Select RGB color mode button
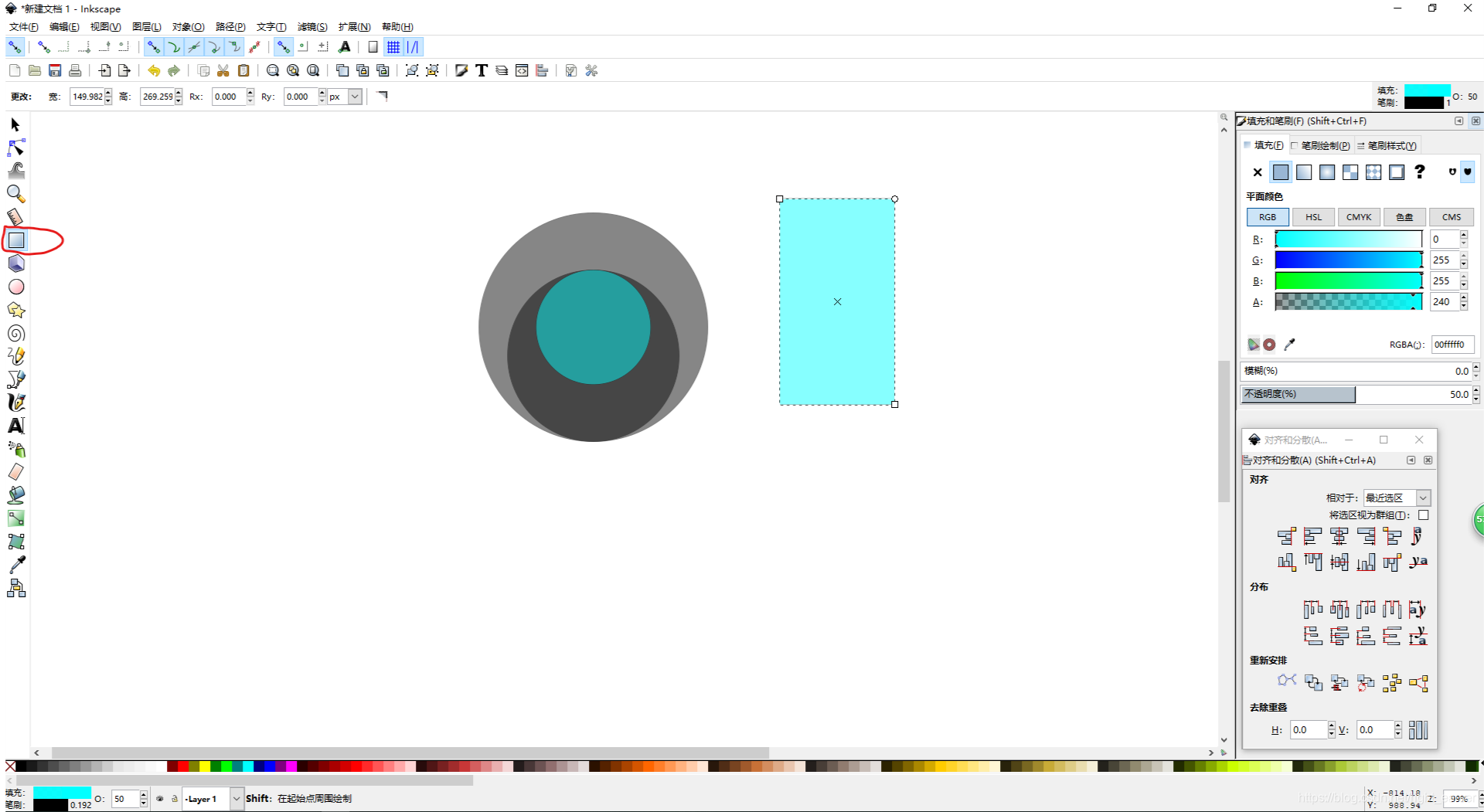The image size is (1484, 812). pyautogui.click(x=1268, y=217)
